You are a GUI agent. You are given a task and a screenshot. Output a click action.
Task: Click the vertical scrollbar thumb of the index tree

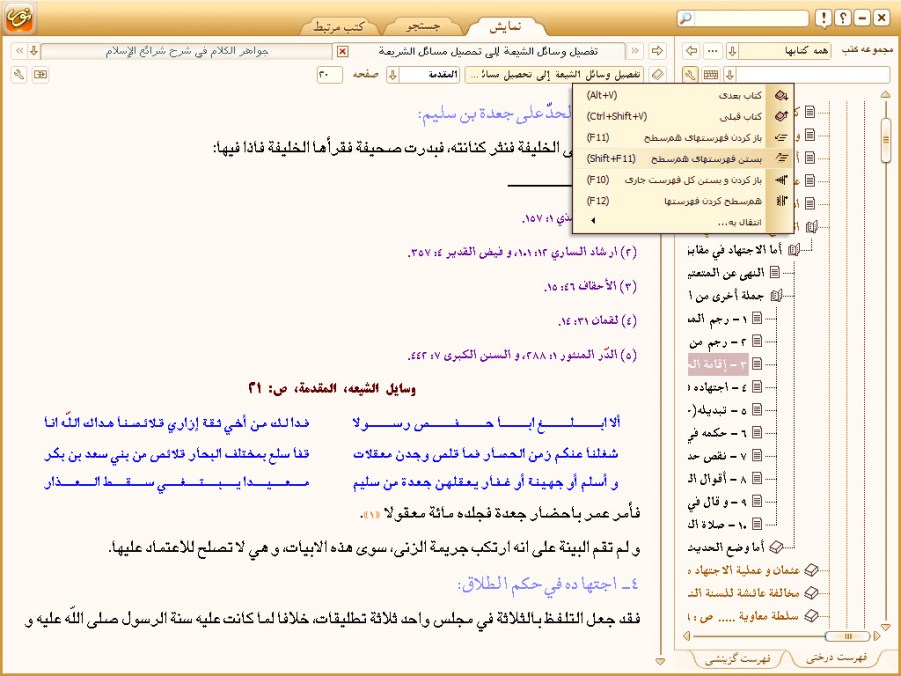(885, 139)
